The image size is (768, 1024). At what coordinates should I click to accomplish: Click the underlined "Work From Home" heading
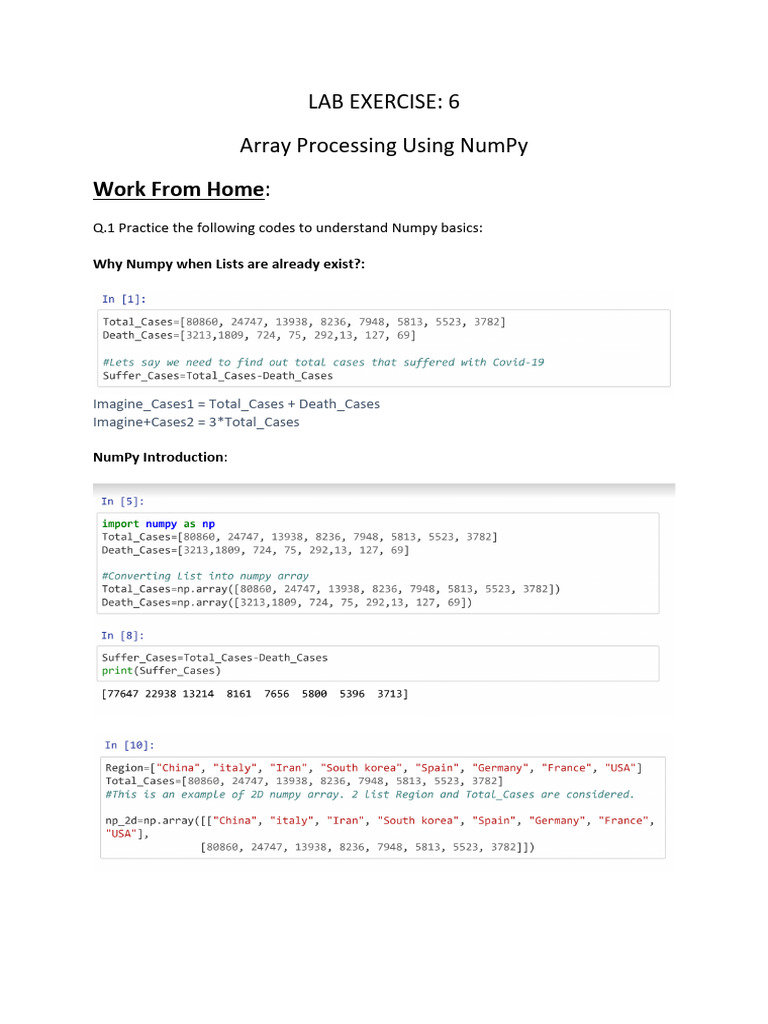(x=178, y=189)
